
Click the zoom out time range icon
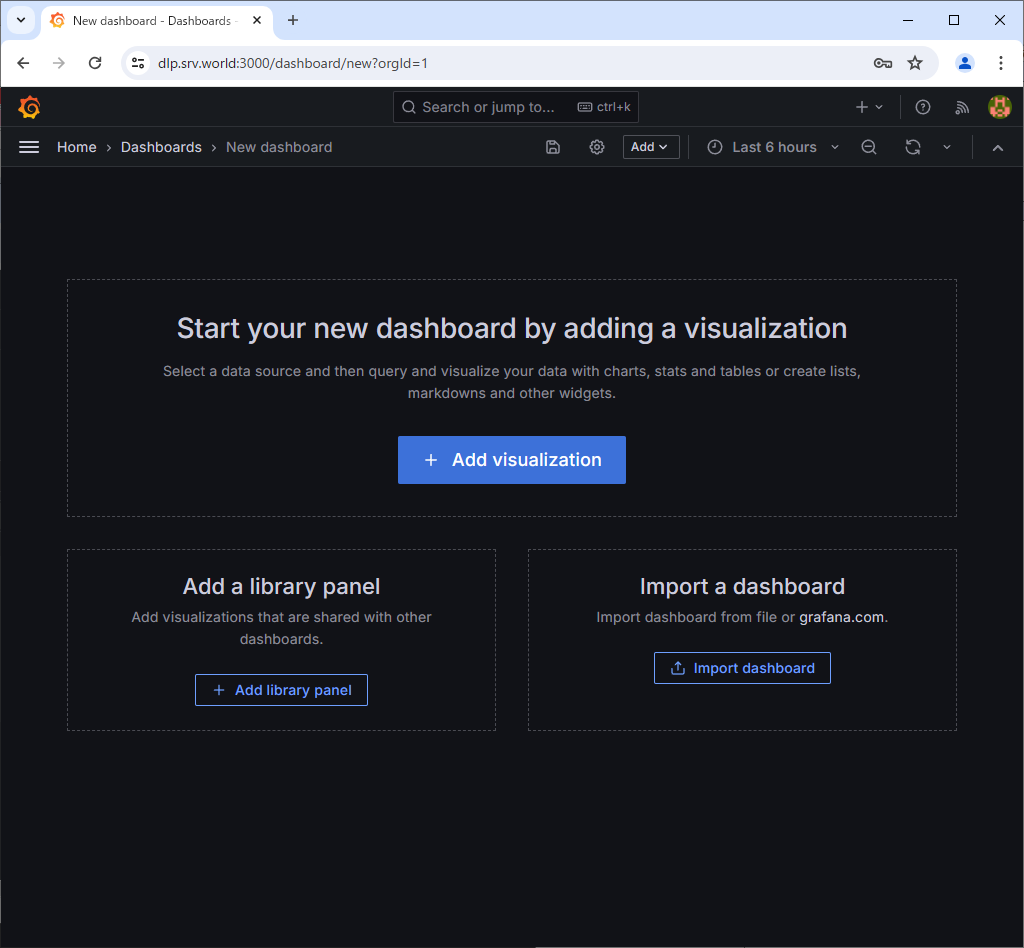869,148
